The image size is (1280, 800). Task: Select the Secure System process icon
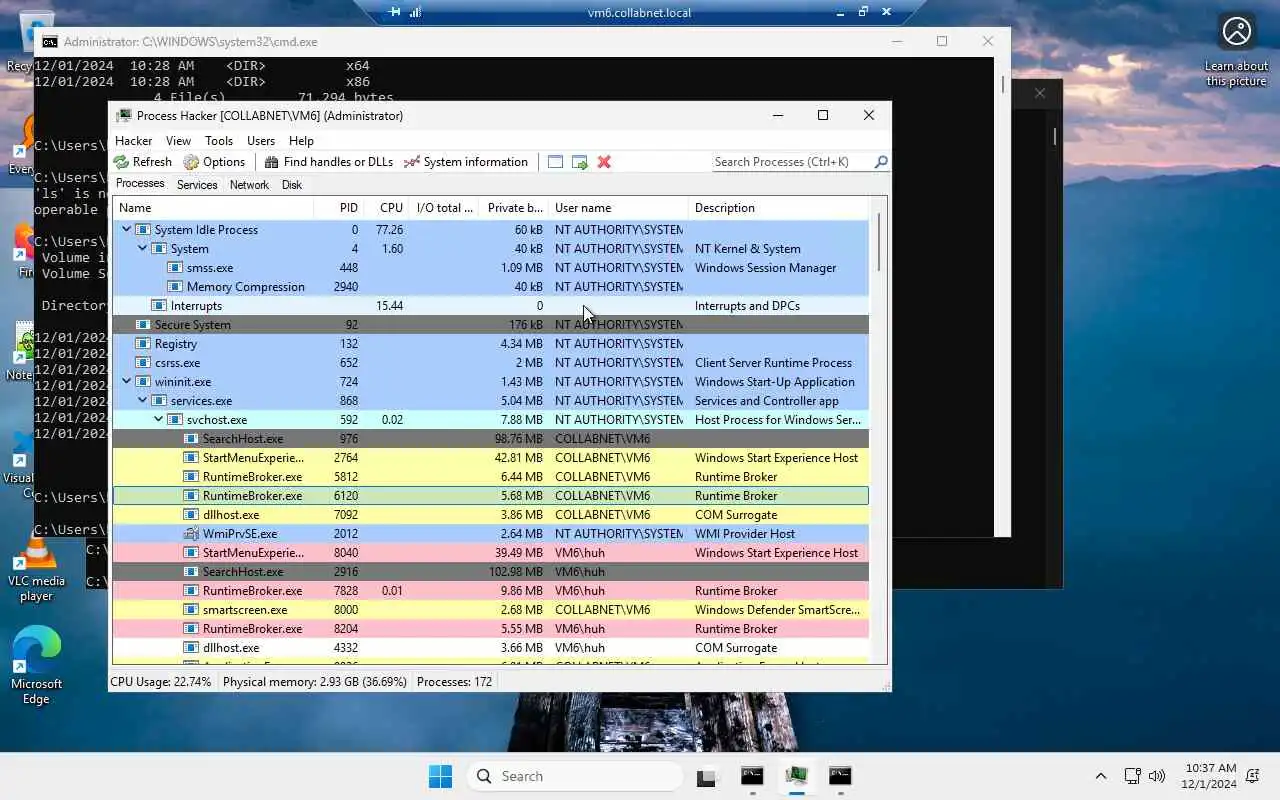(x=143, y=325)
